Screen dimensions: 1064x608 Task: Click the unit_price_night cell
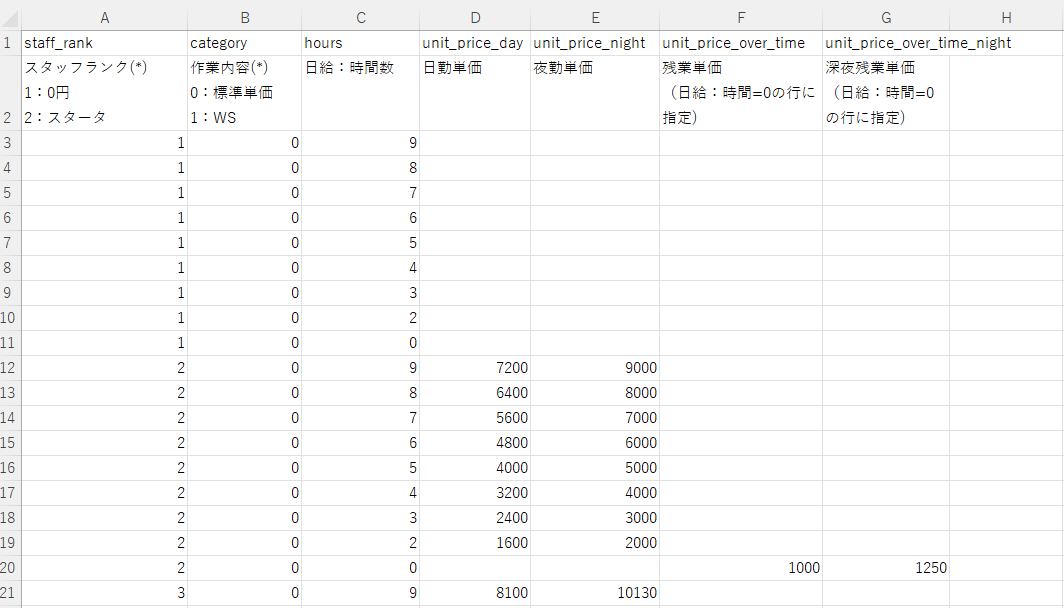(595, 43)
